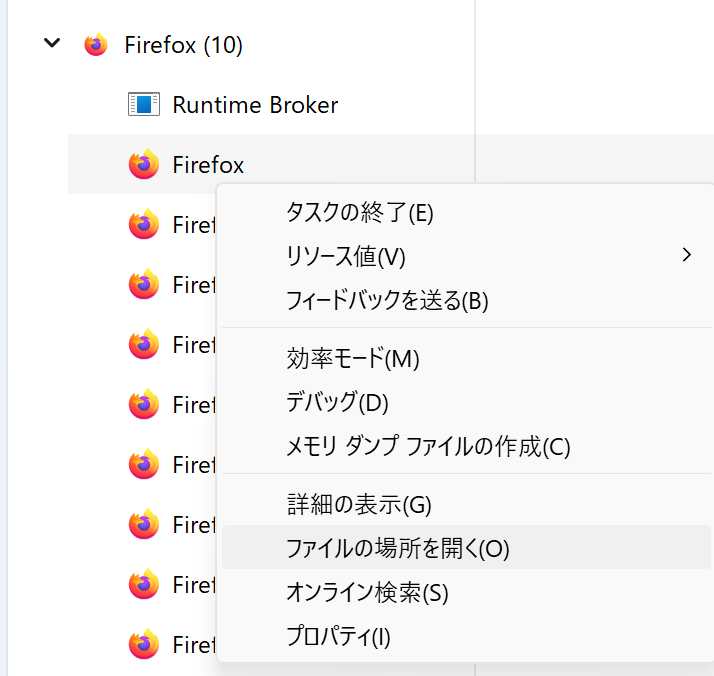
Task: Open the リソース値(V) submenu
Action: click(x=346, y=256)
